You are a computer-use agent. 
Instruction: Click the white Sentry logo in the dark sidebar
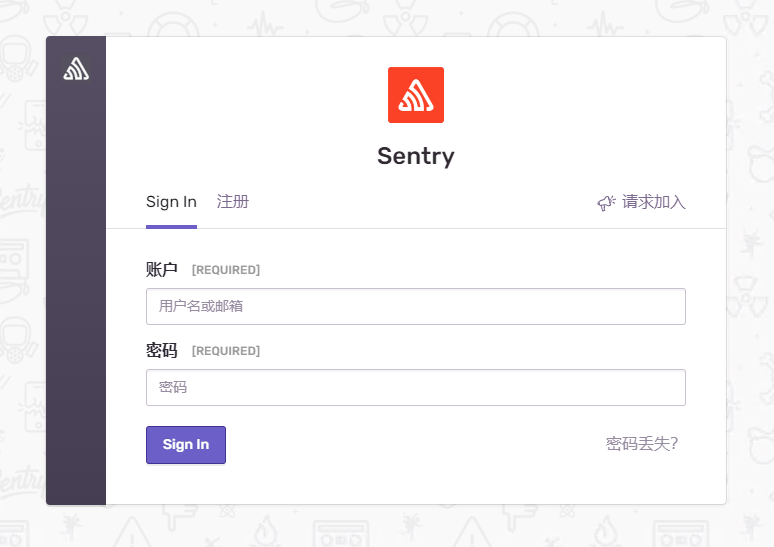tap(76, 69)
